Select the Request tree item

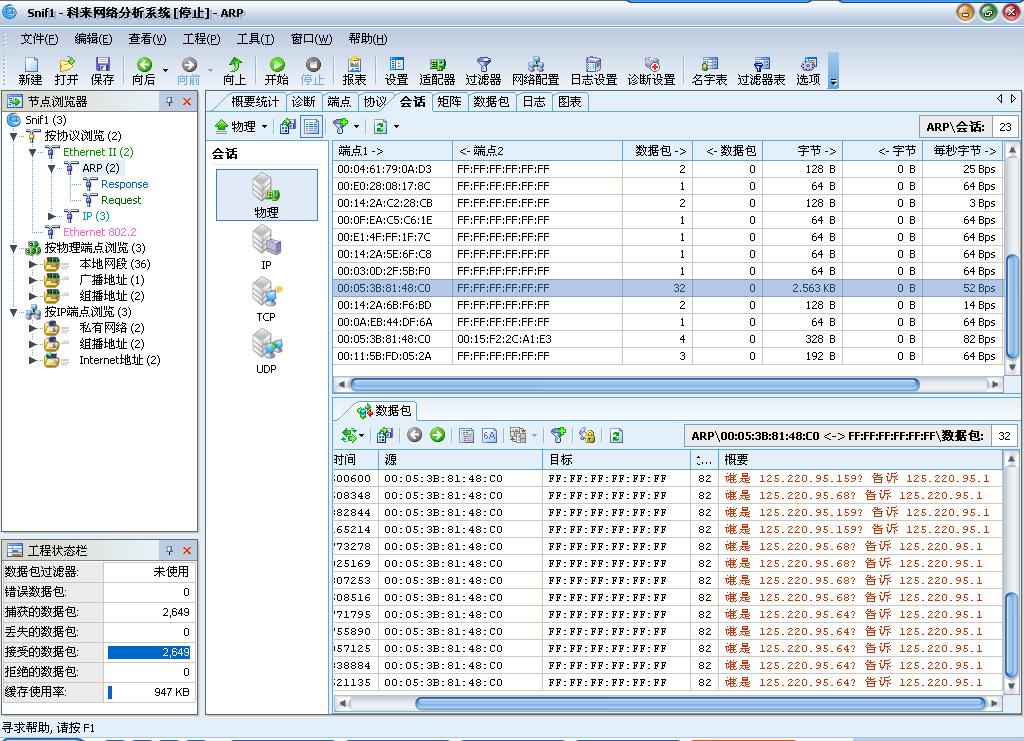click(x=121, y=200)
